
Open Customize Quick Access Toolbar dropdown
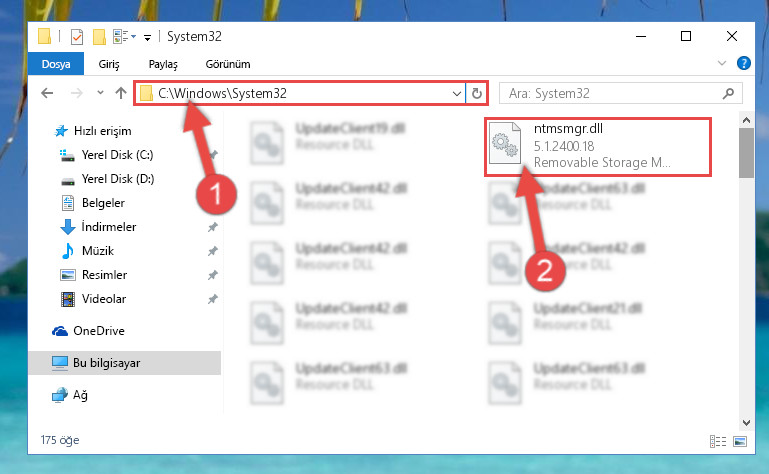[x=147, y=37]
